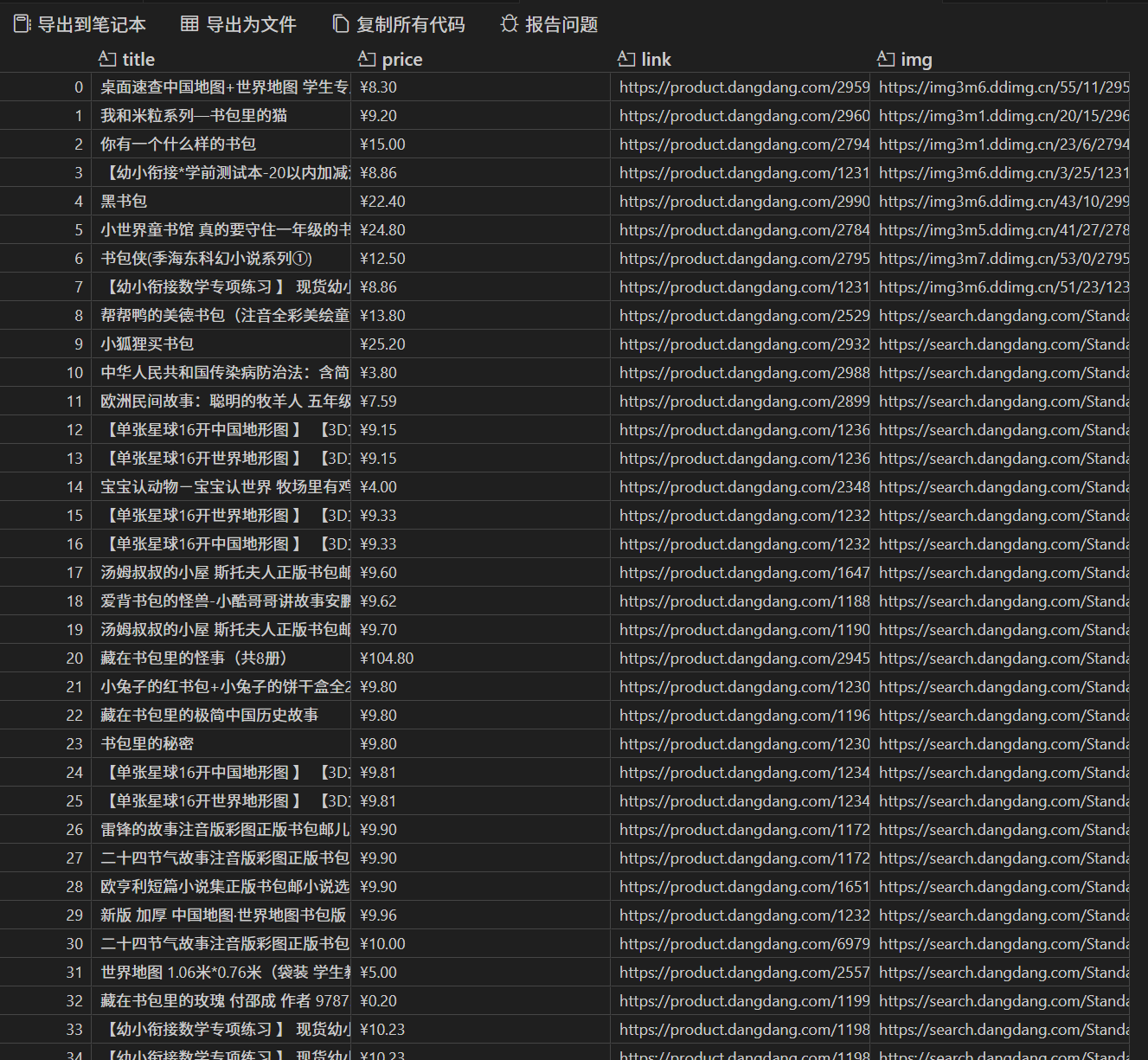Screen dimensions: 1148x1060
Task: Click the 导出为文件 table icon
Action: tap(189, 24)
